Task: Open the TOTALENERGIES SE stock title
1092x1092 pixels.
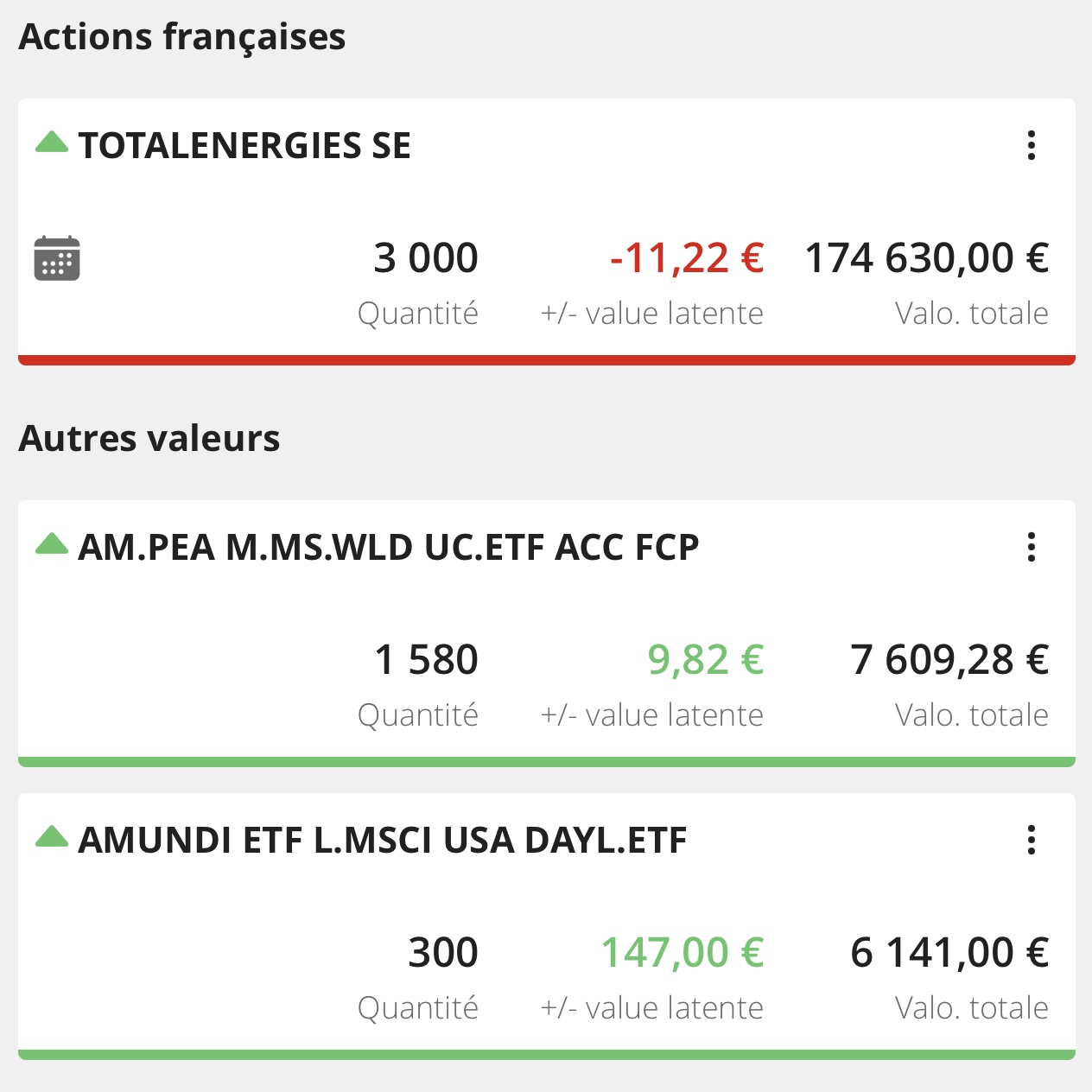Action: pos(244,145)
